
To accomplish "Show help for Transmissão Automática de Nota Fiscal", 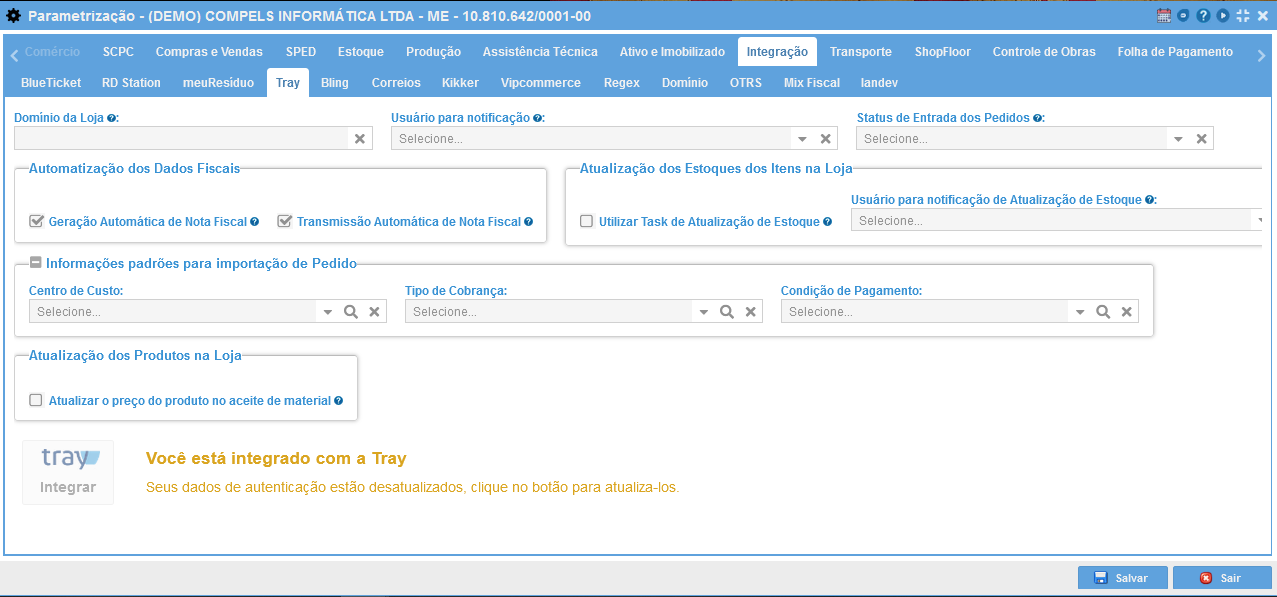I will (x=529, y=222).
